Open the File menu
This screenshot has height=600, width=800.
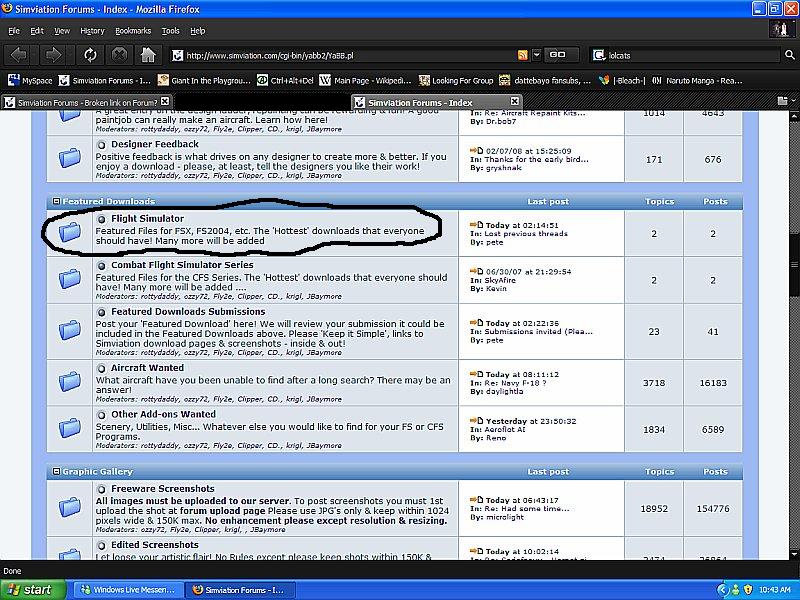click(x=14, y=31)
